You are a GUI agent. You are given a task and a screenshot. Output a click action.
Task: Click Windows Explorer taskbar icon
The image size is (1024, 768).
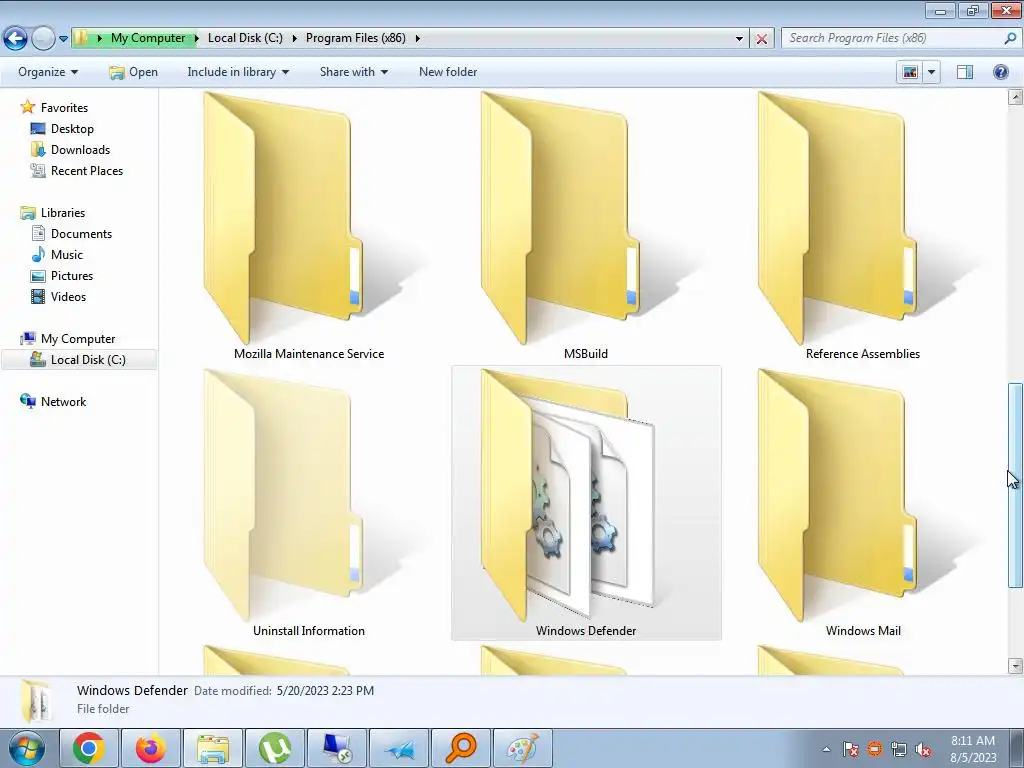tap(213, 748)
